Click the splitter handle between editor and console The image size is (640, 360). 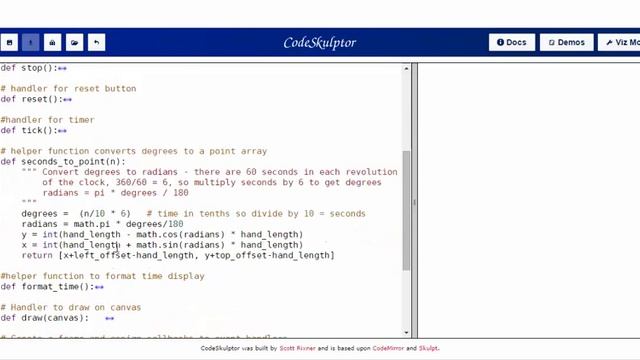[414, 202]
